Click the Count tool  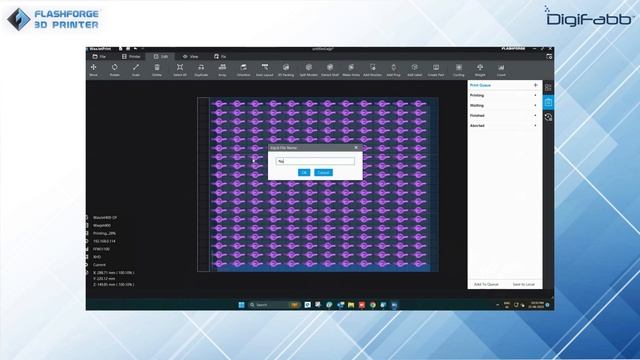(501, 70)
